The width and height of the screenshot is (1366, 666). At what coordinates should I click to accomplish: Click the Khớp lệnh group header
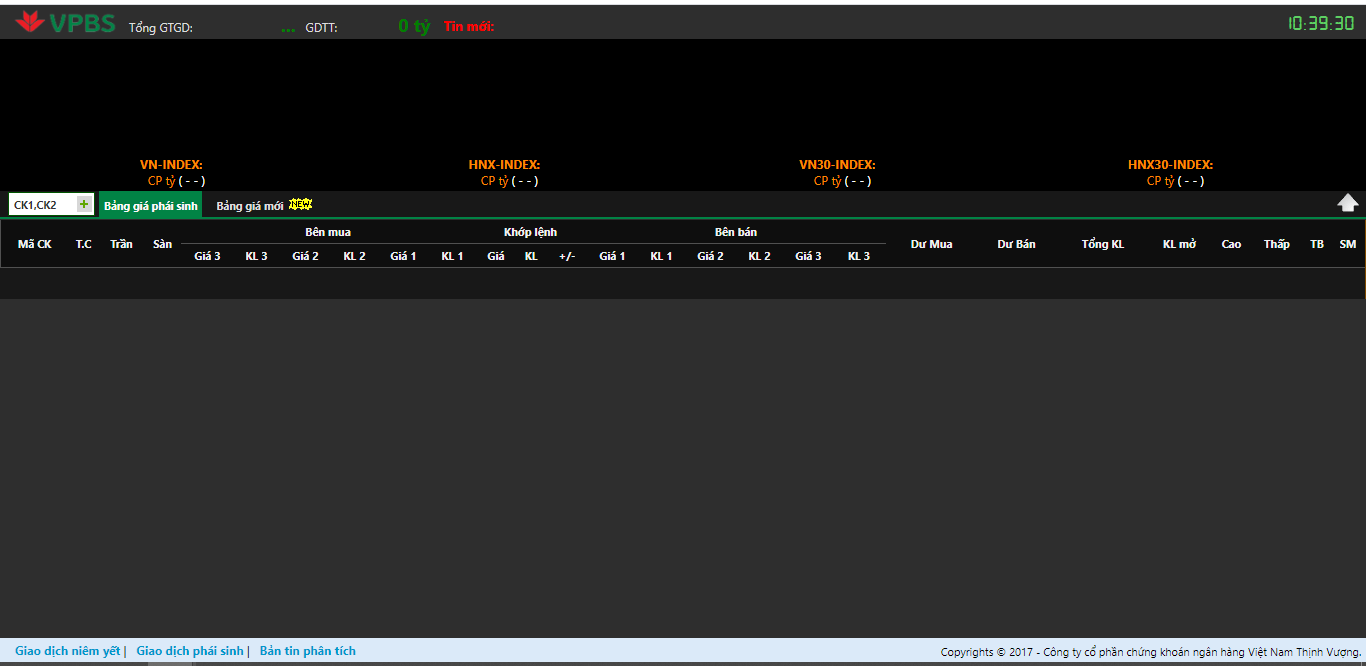pyautogui.click(x=530, y=232)
